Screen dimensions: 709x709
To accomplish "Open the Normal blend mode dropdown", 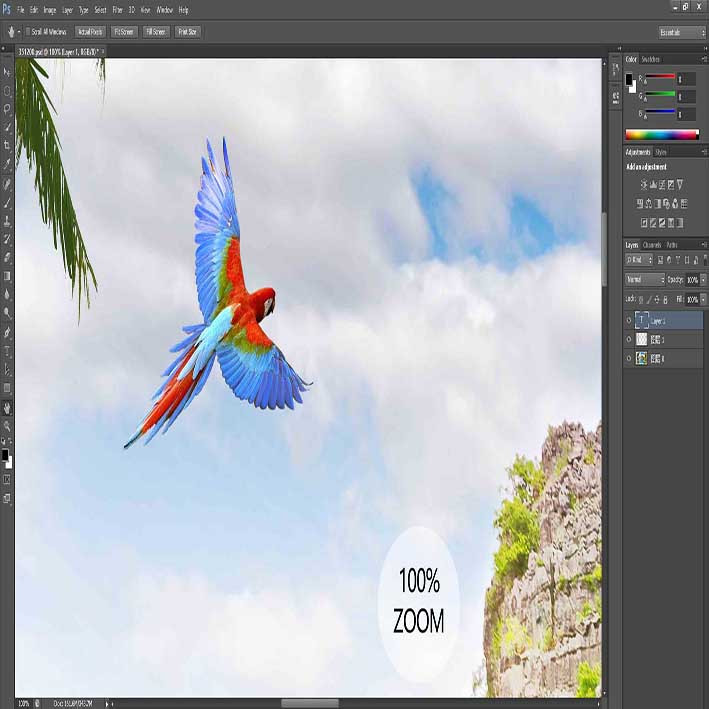I will coord(645,280).
